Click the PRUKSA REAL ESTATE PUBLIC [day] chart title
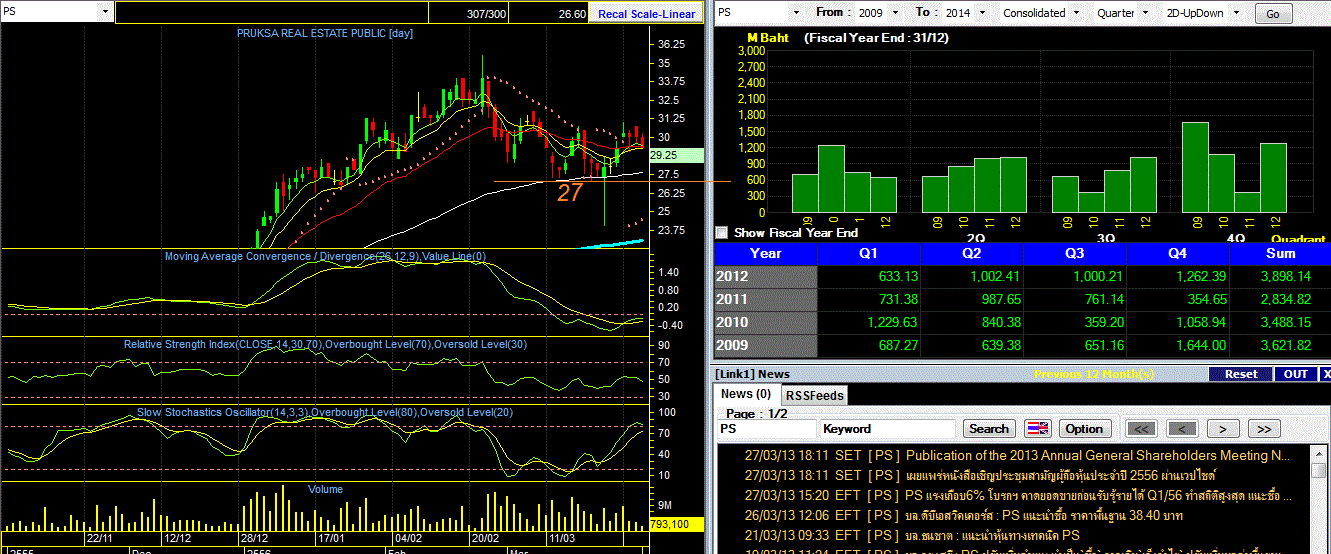 pos(325,34)
